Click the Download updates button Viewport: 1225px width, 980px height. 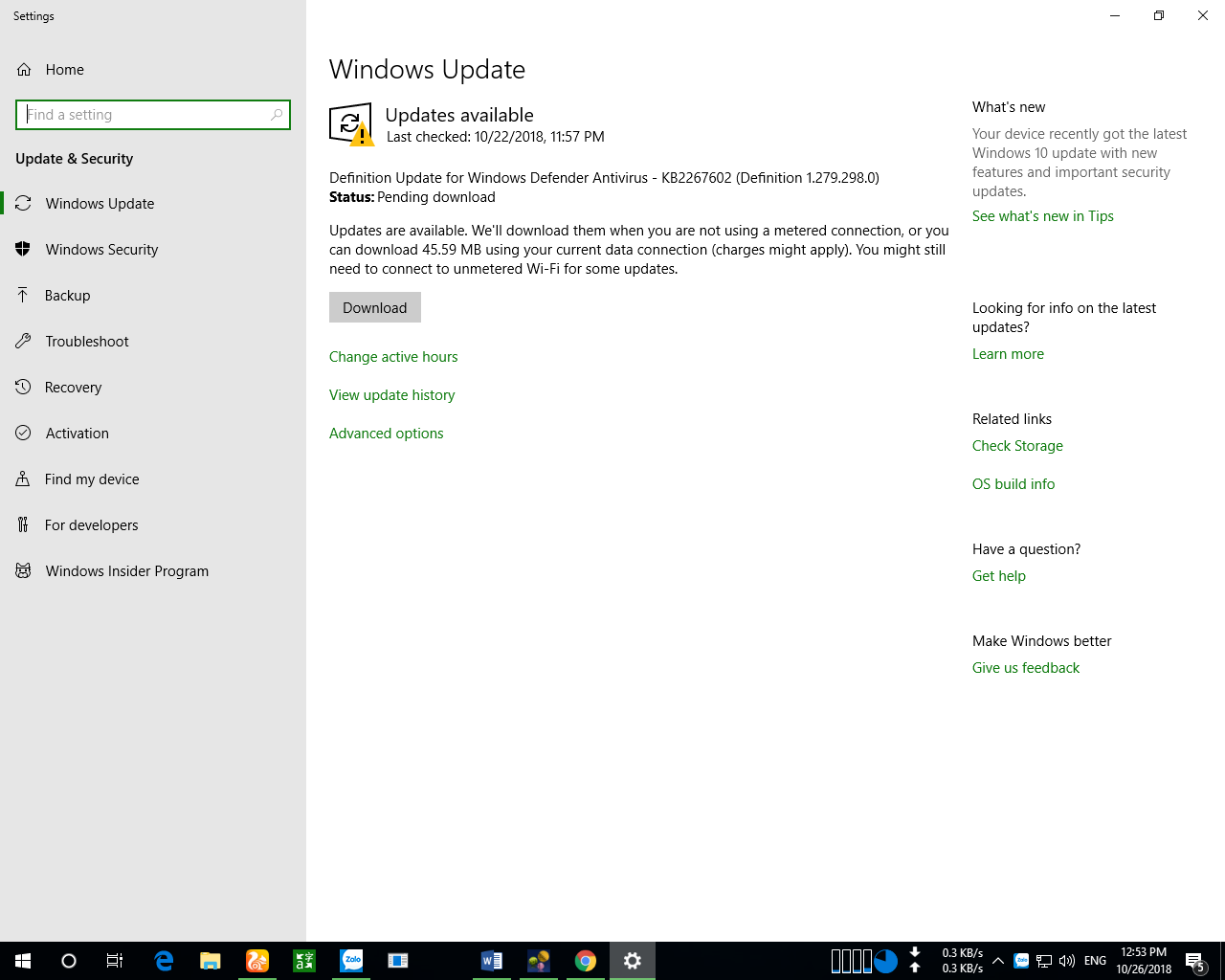(375, 307)
